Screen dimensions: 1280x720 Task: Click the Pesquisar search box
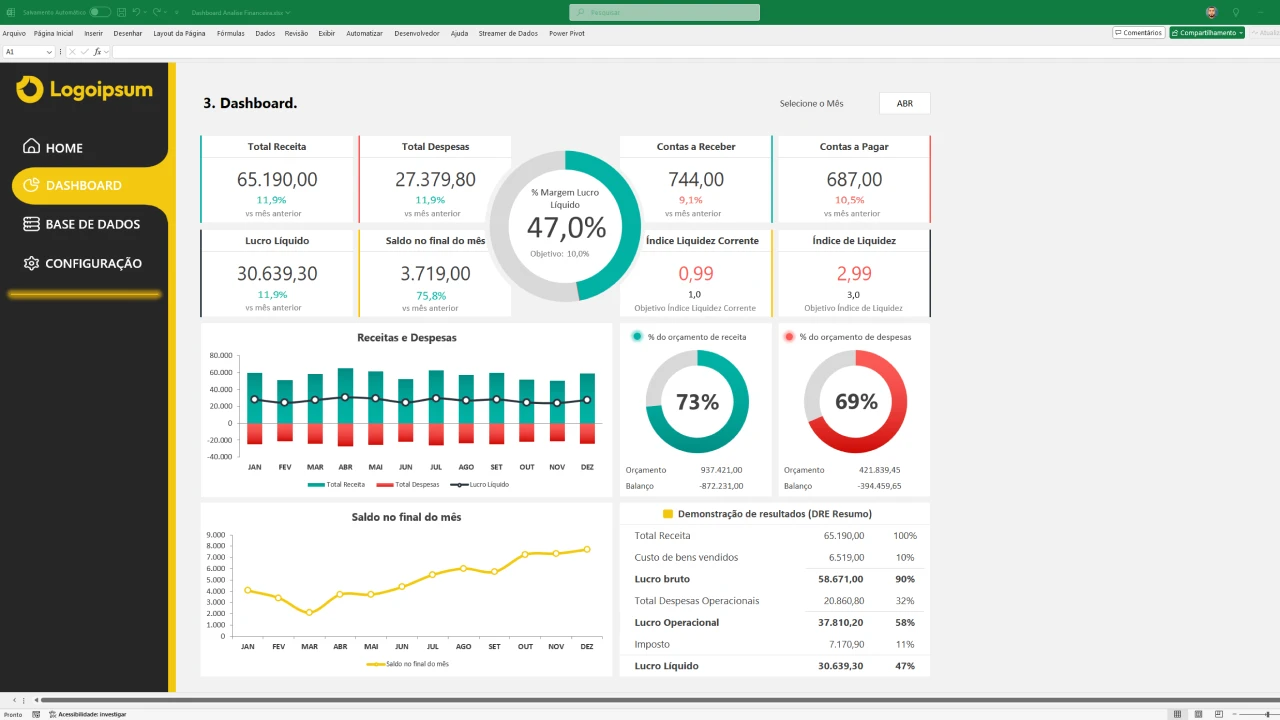point(664,12)
